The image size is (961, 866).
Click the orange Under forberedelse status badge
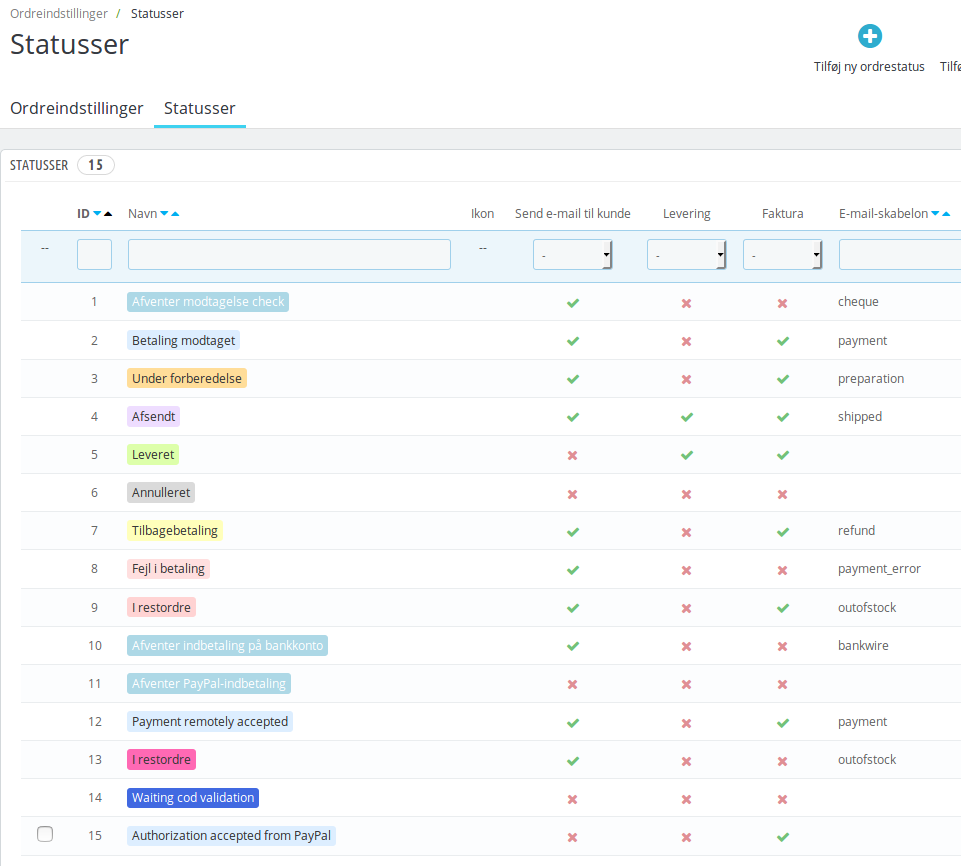pos(187,378)
